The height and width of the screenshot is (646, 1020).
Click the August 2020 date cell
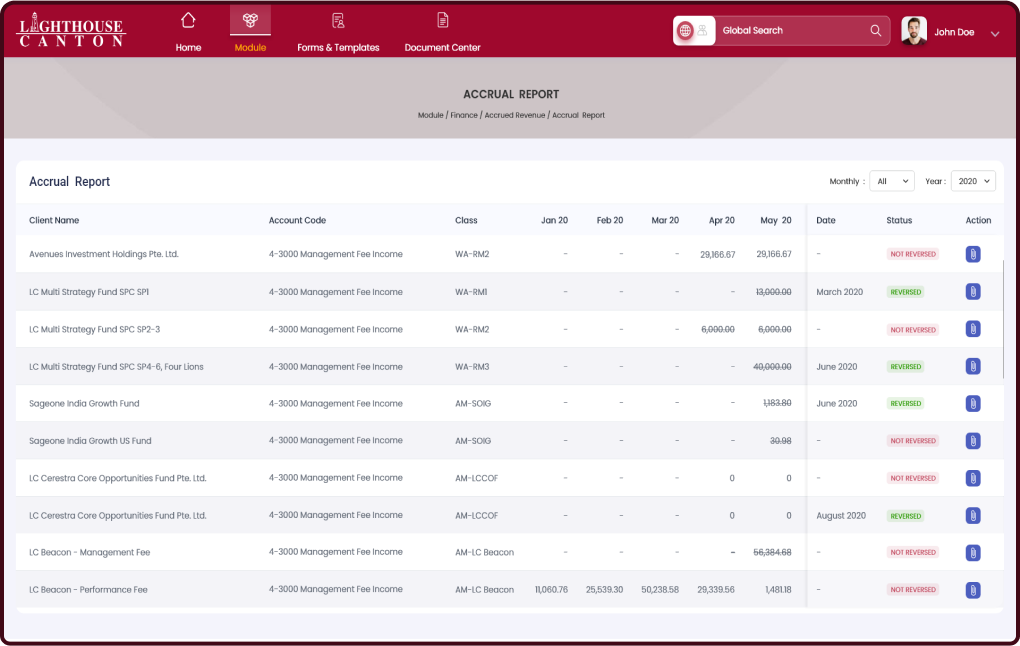840,516
